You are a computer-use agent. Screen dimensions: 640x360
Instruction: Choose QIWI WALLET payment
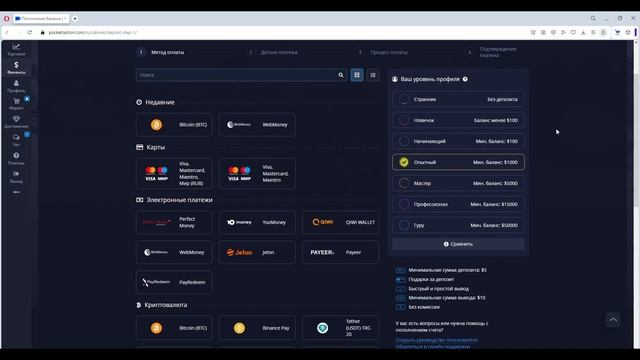click(340, 222)
